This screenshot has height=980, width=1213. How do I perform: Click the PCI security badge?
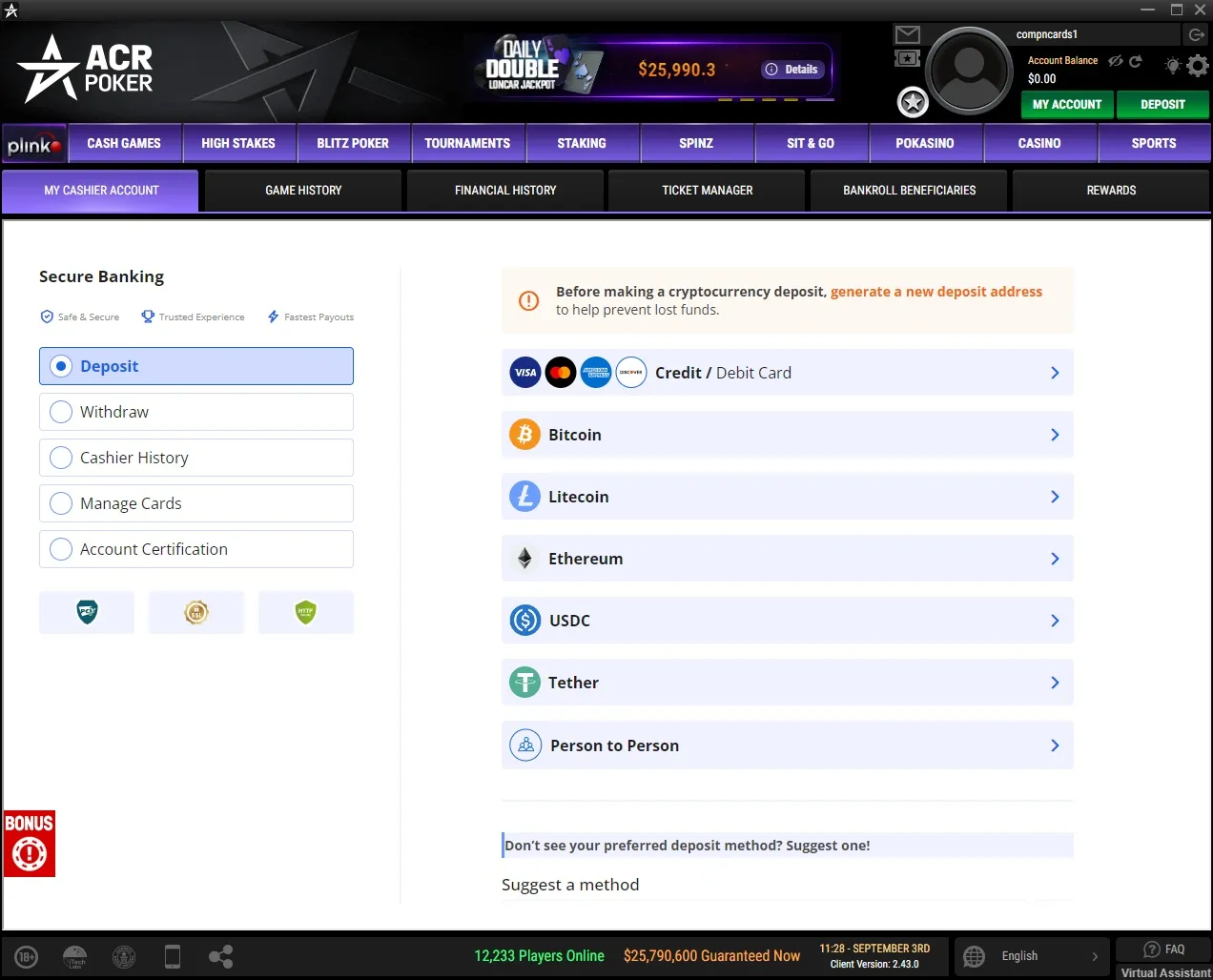coord(87,612)
